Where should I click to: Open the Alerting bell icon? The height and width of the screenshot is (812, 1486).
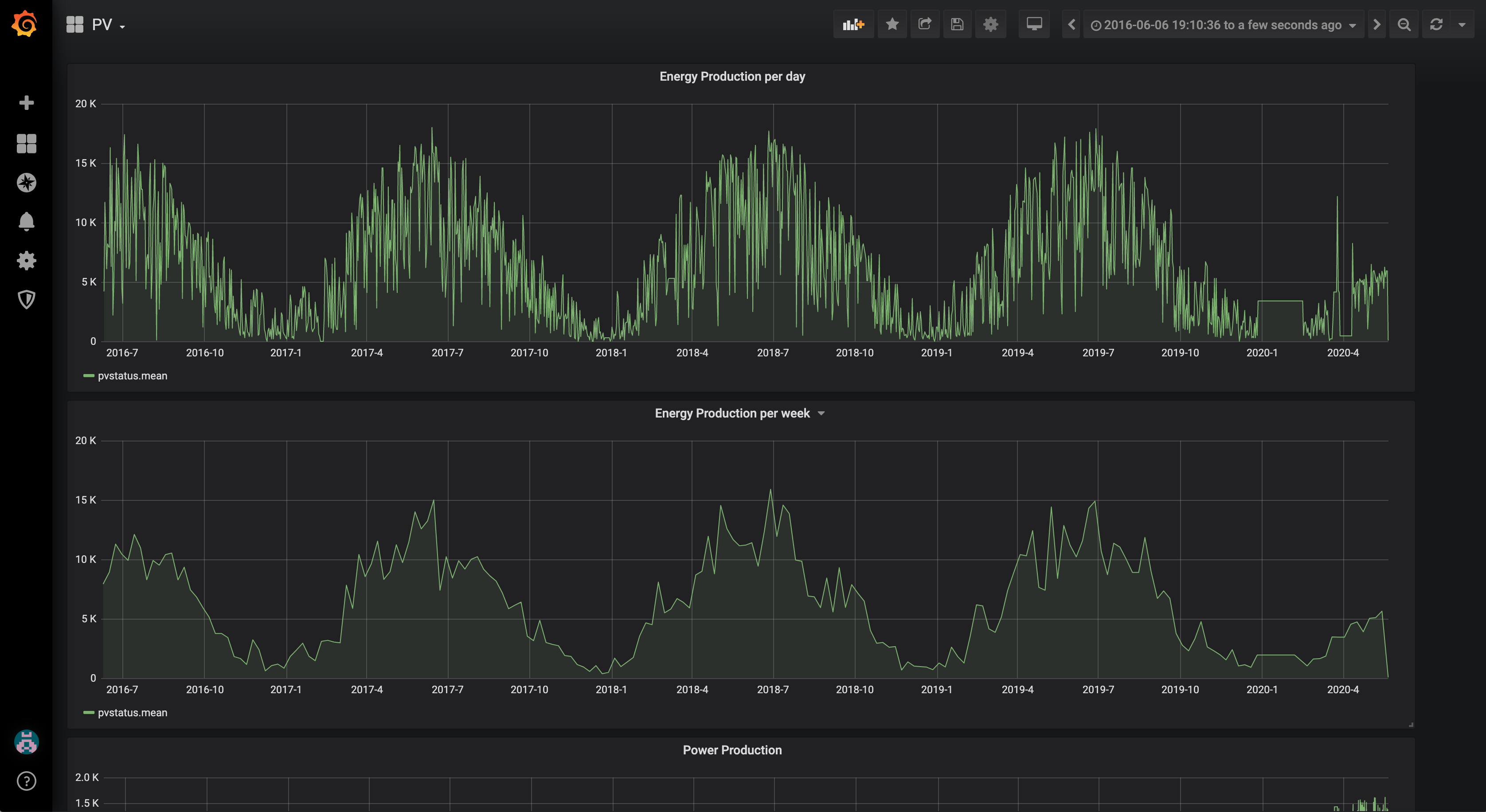point(26,222)
